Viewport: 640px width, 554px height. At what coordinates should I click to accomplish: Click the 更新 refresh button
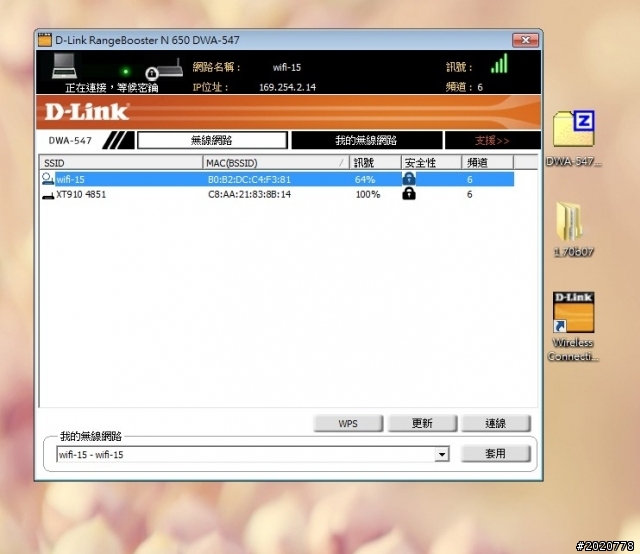click(x=422, y=423)
